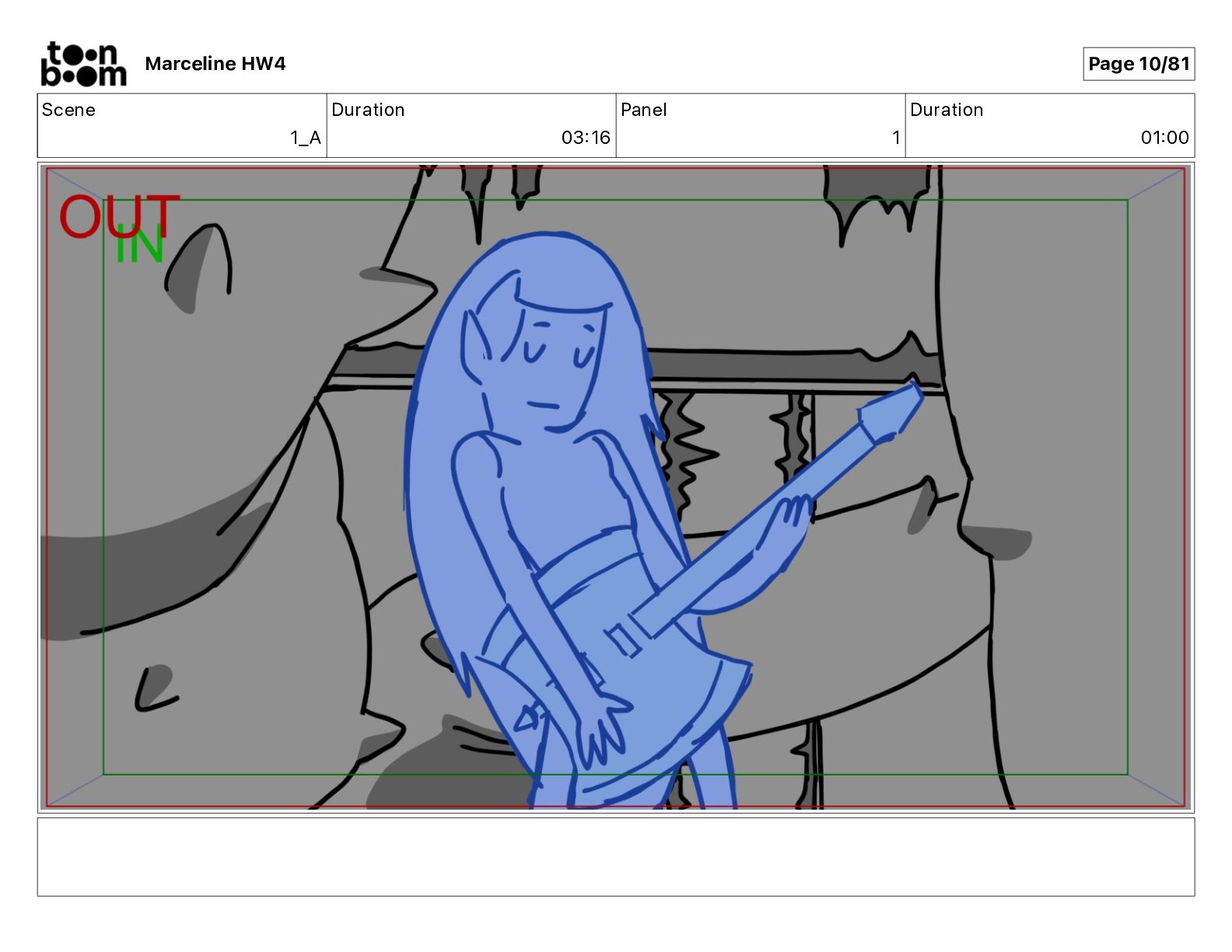Viewport: 1232px width, 952px height.
Task: Select the 'Marceline HW4' project title
Action: tap(215, 64)
